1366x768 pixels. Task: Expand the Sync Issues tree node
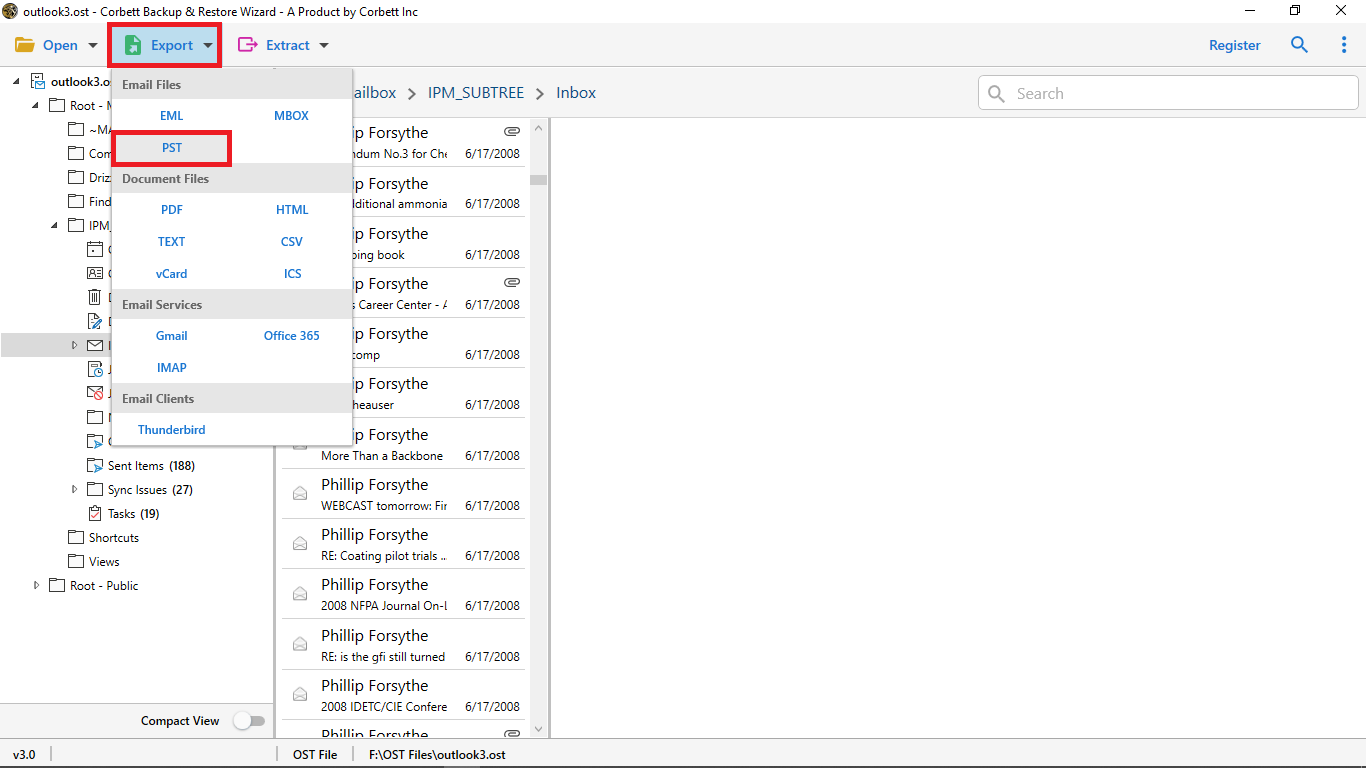[75, 490]
